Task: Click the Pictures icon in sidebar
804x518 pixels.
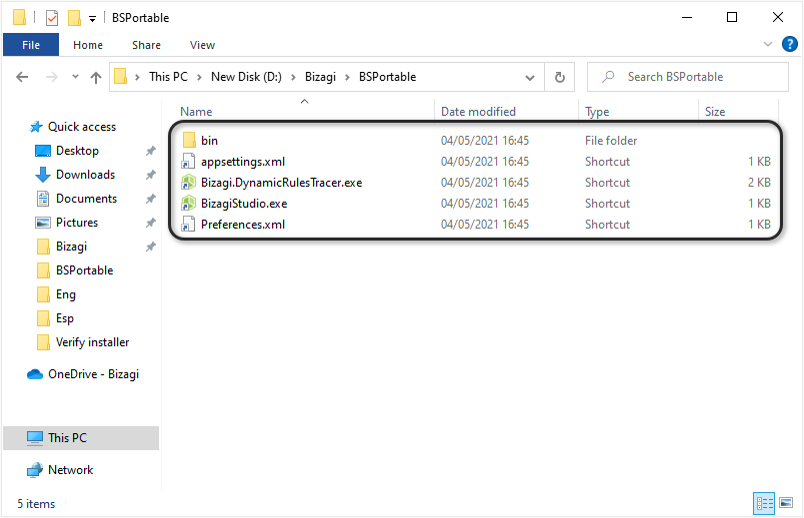Action: 43,223
